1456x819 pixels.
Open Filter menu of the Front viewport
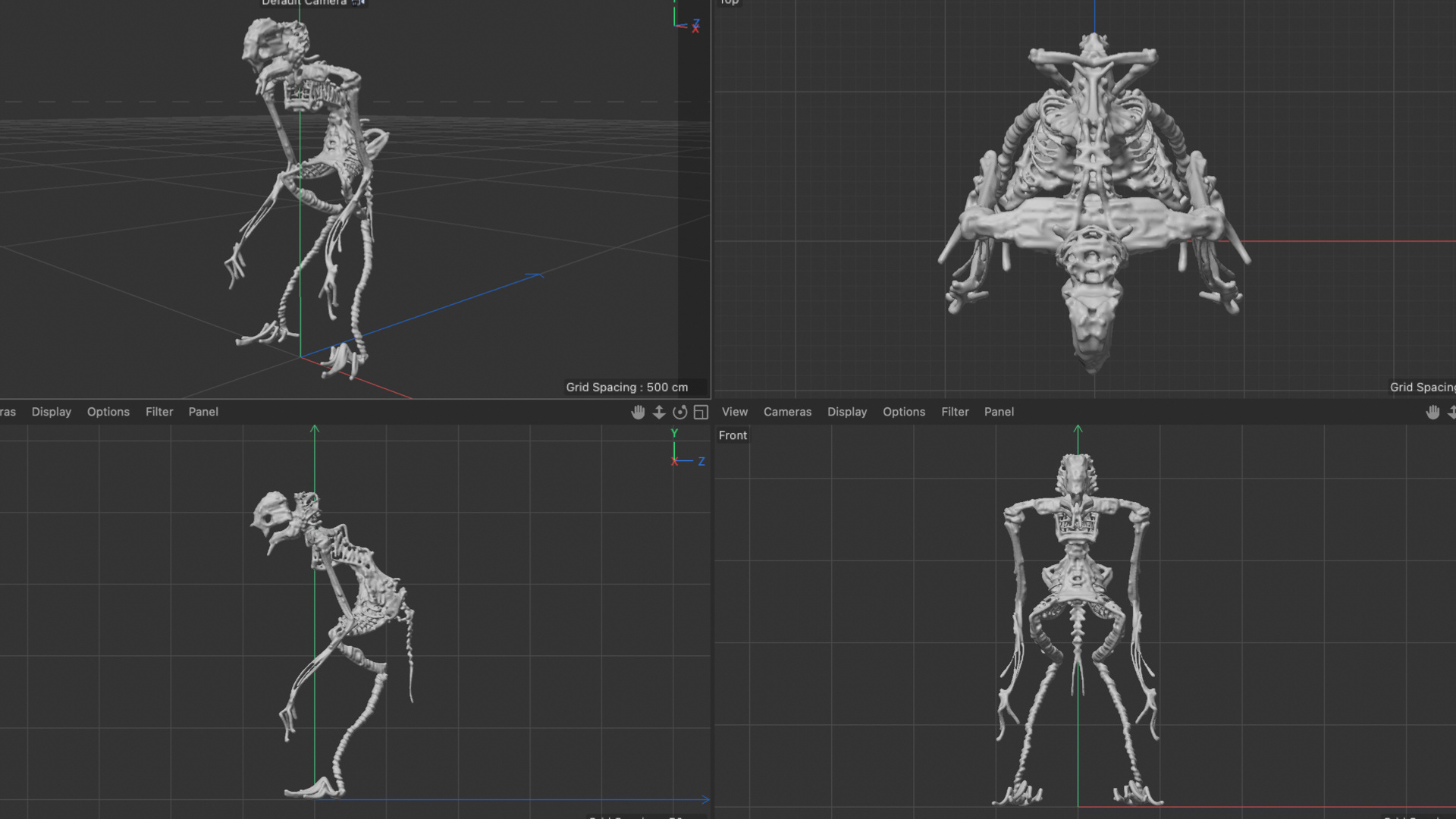click(955, 412)
